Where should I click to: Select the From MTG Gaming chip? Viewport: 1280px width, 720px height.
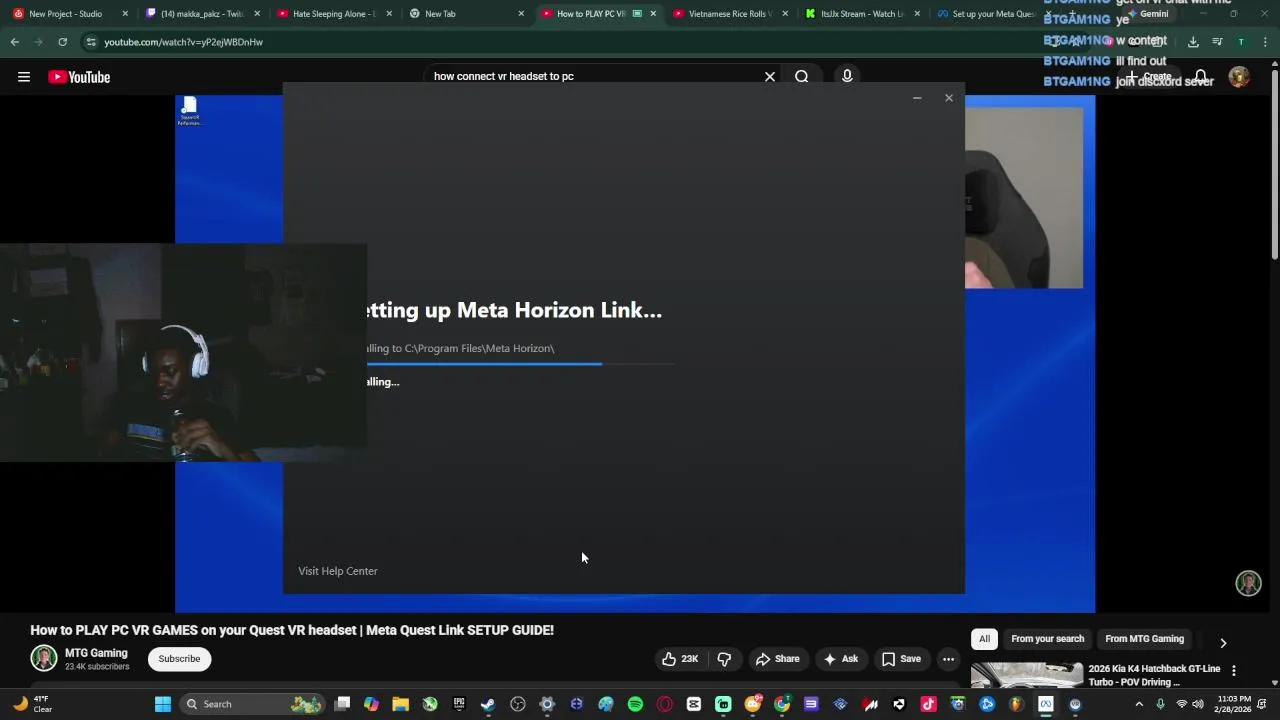(1144, 639)
